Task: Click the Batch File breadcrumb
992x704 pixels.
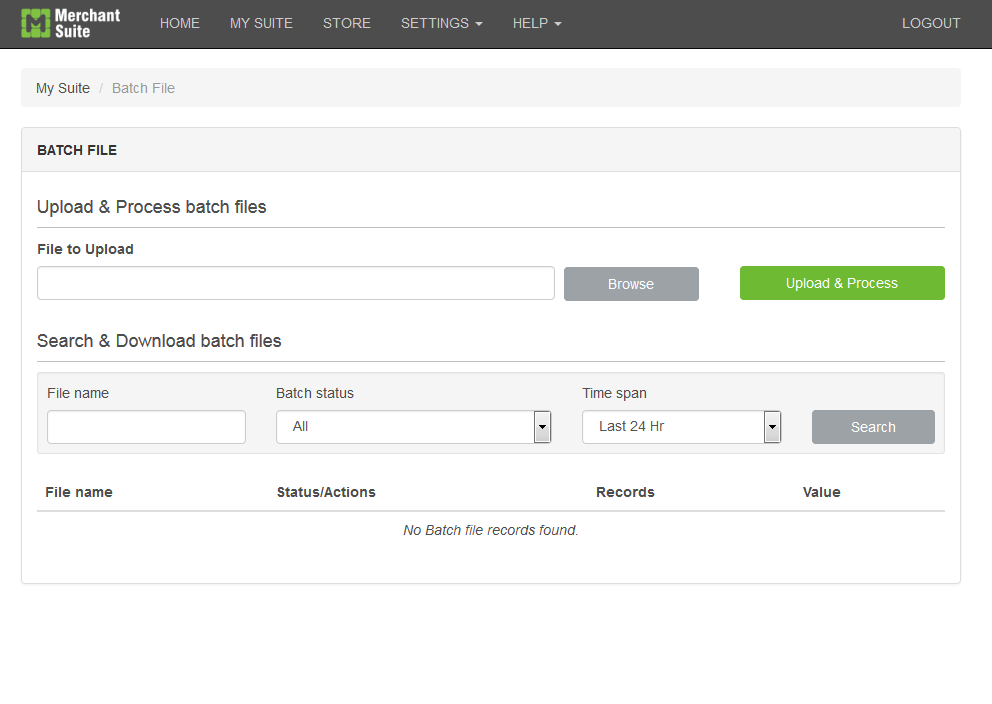Action: (x=144, y=88)
